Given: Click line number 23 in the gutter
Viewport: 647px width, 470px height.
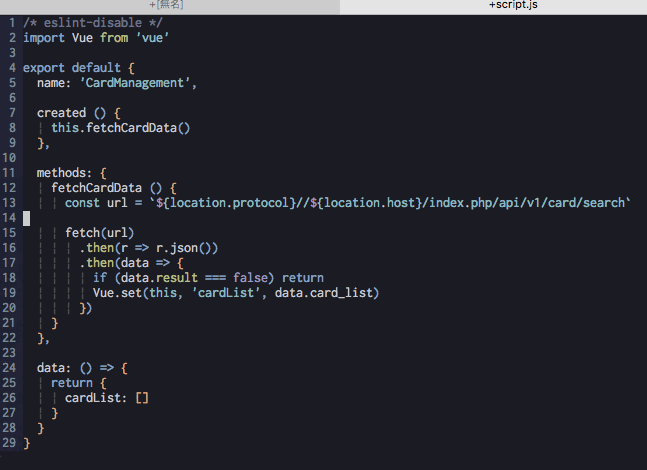Looking at the screenshot, I should (9, 353).
